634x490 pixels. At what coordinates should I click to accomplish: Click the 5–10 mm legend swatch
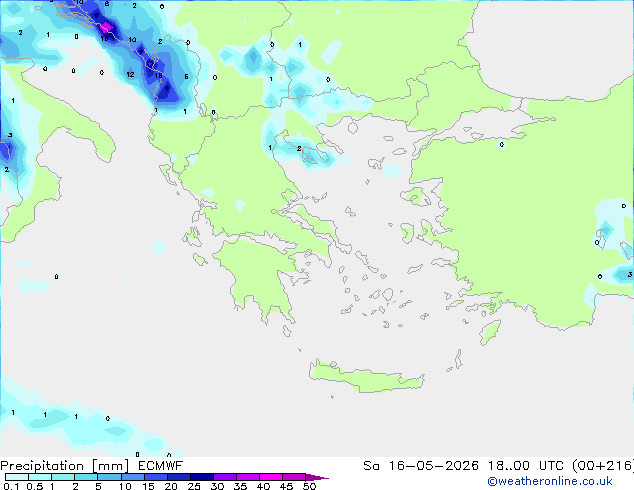[109, 477]
